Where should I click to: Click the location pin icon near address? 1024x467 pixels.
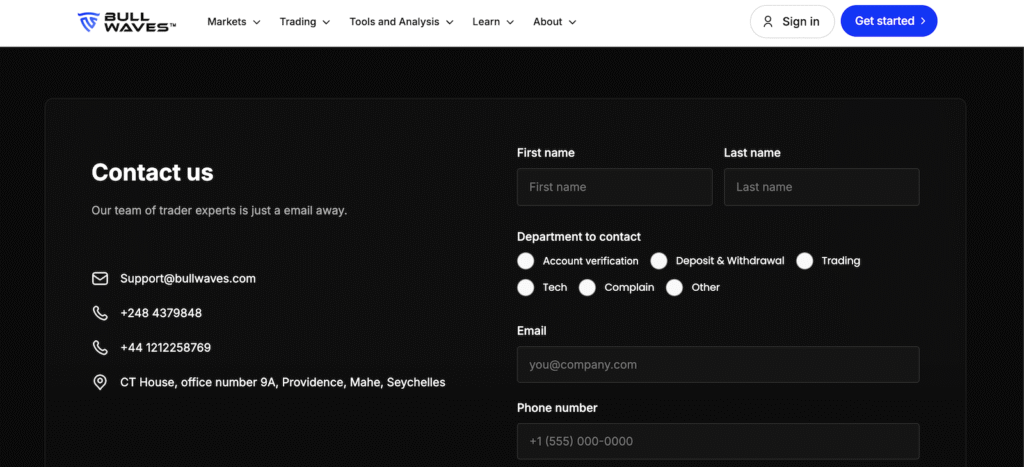pos(100,382)
